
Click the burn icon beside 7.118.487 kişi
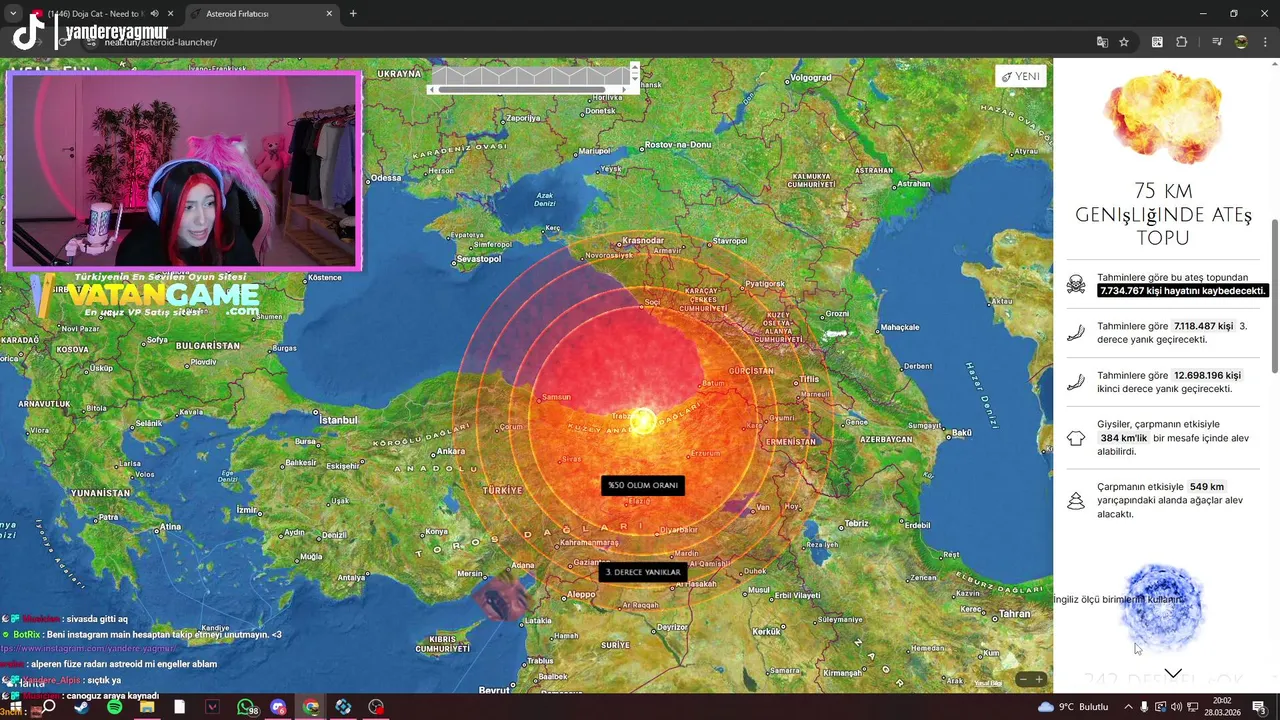tap(1076, 333)
